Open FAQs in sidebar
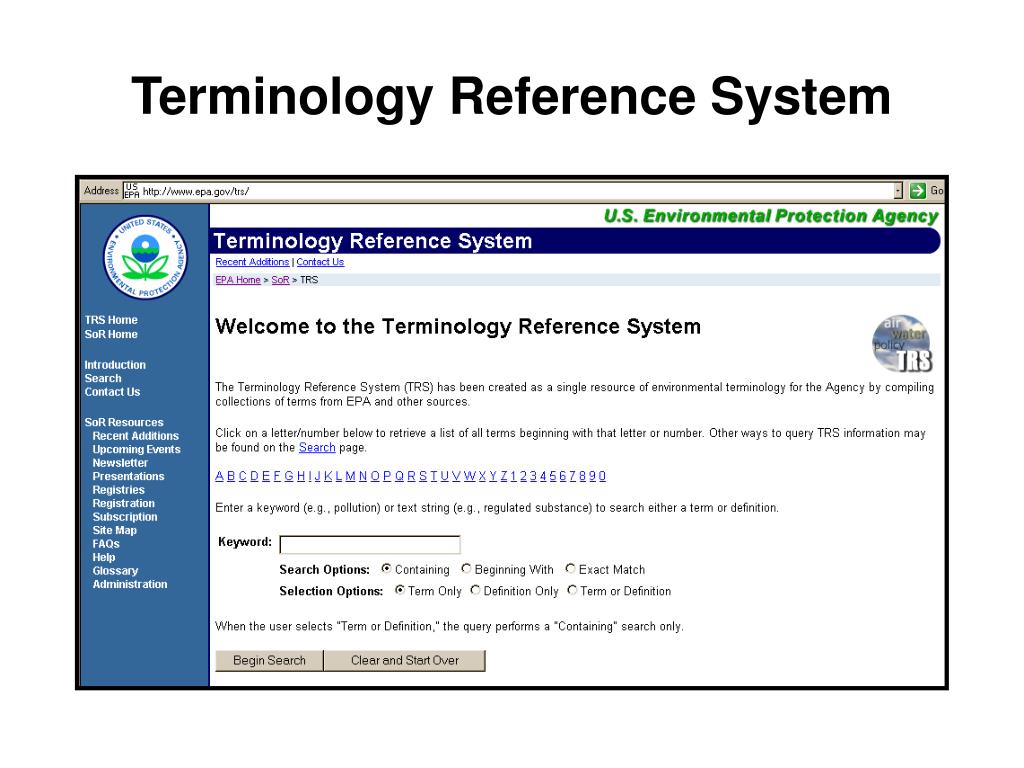Viewport: 1024px width, 768px height. pos(106,544)
